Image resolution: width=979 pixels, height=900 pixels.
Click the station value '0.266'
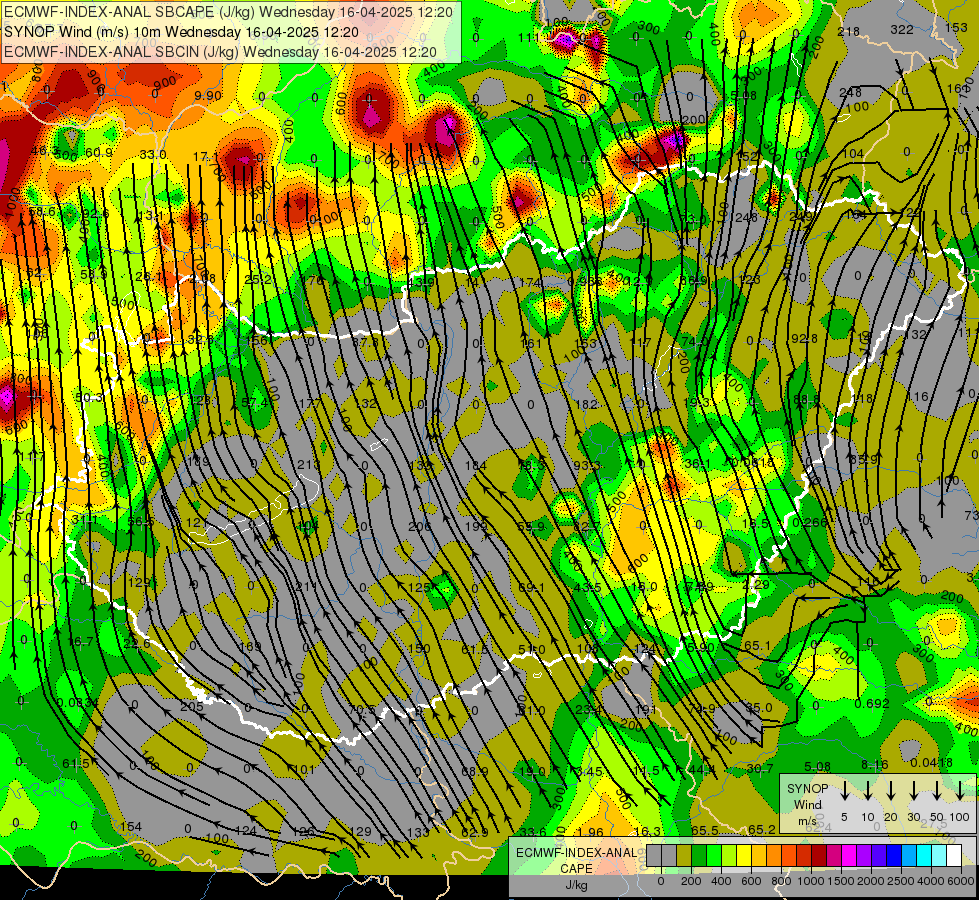click(x=810, y=522)
